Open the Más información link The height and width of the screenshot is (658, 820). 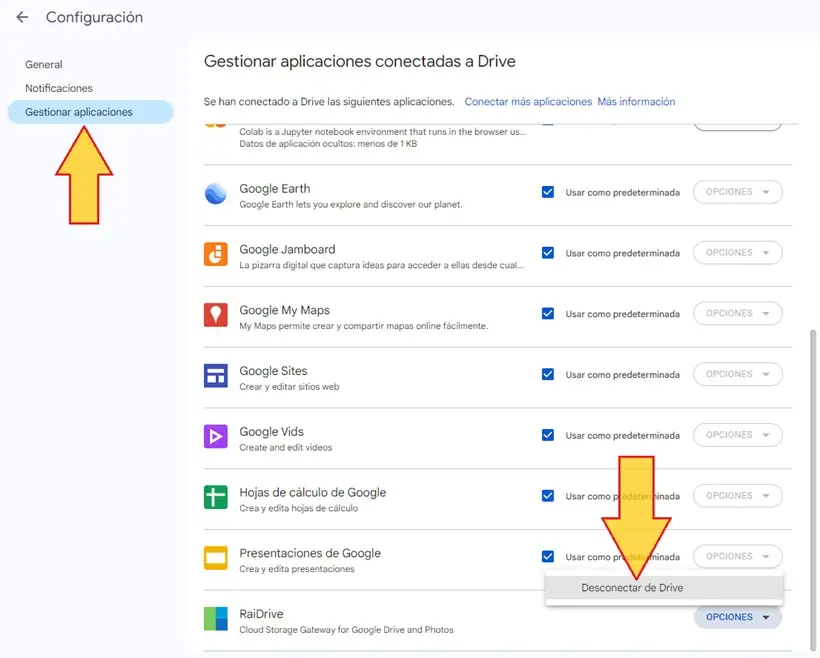(x=636, y=101)
